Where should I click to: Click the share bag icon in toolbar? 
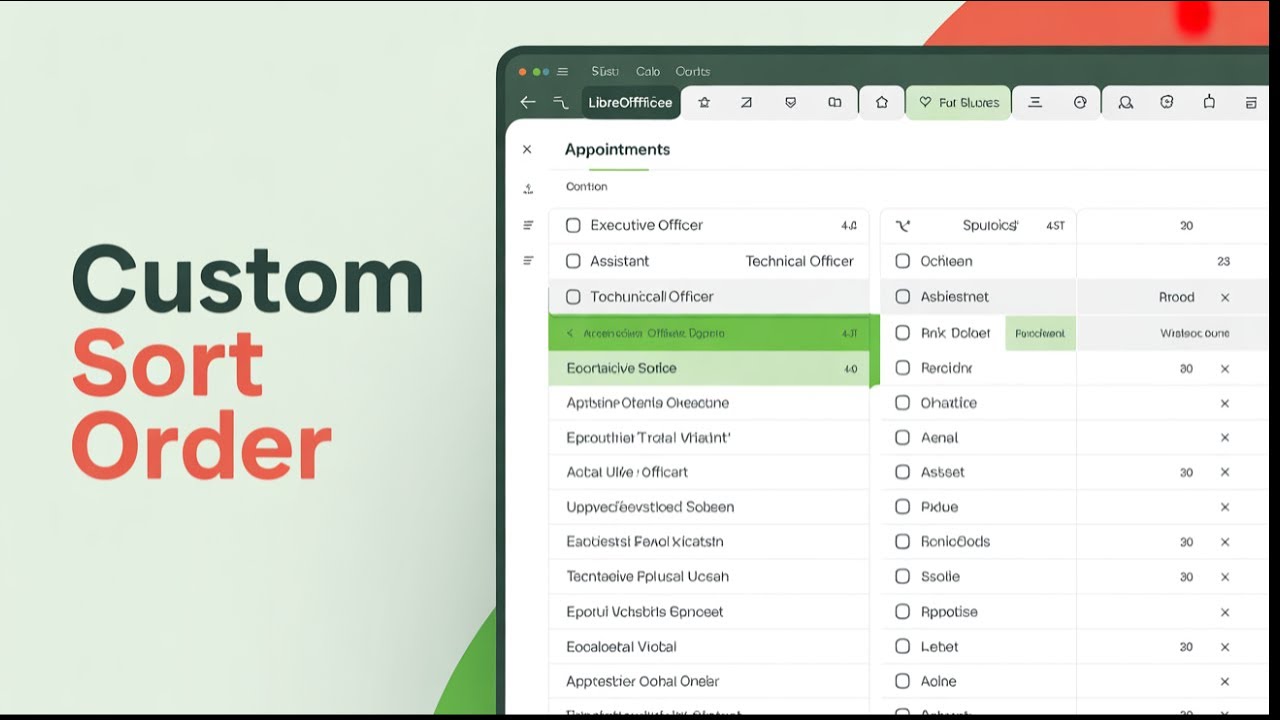(x=1209, y=102)
